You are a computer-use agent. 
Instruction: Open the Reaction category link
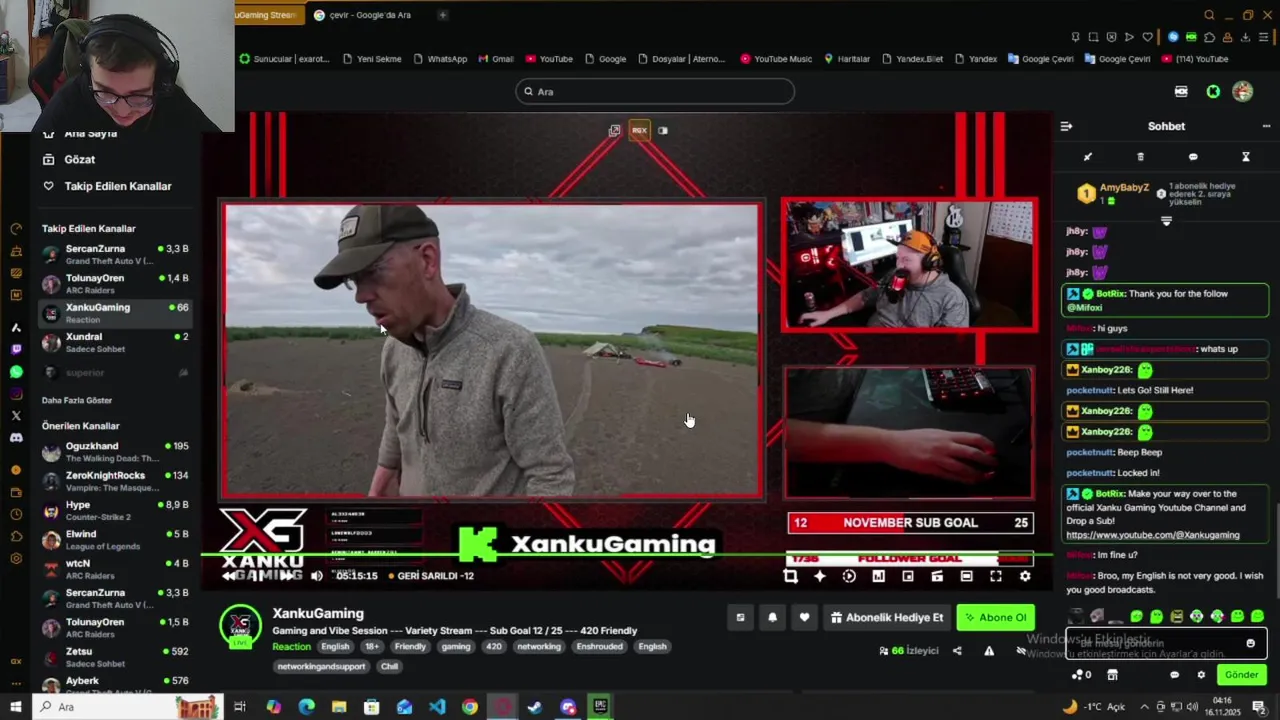(292, 646)
